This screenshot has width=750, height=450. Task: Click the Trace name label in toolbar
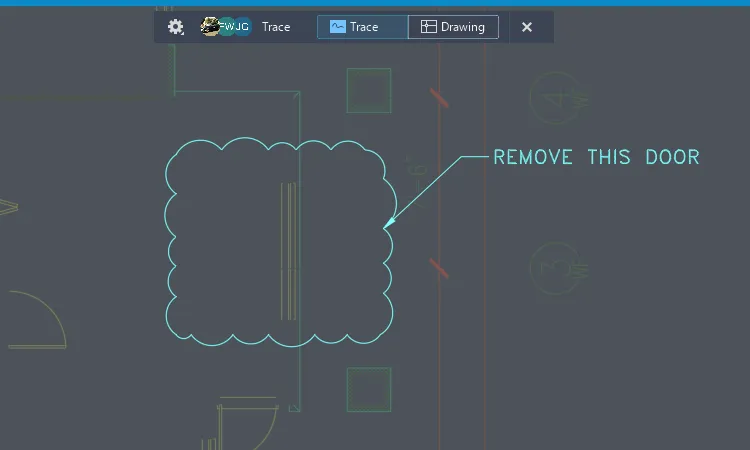276,27
